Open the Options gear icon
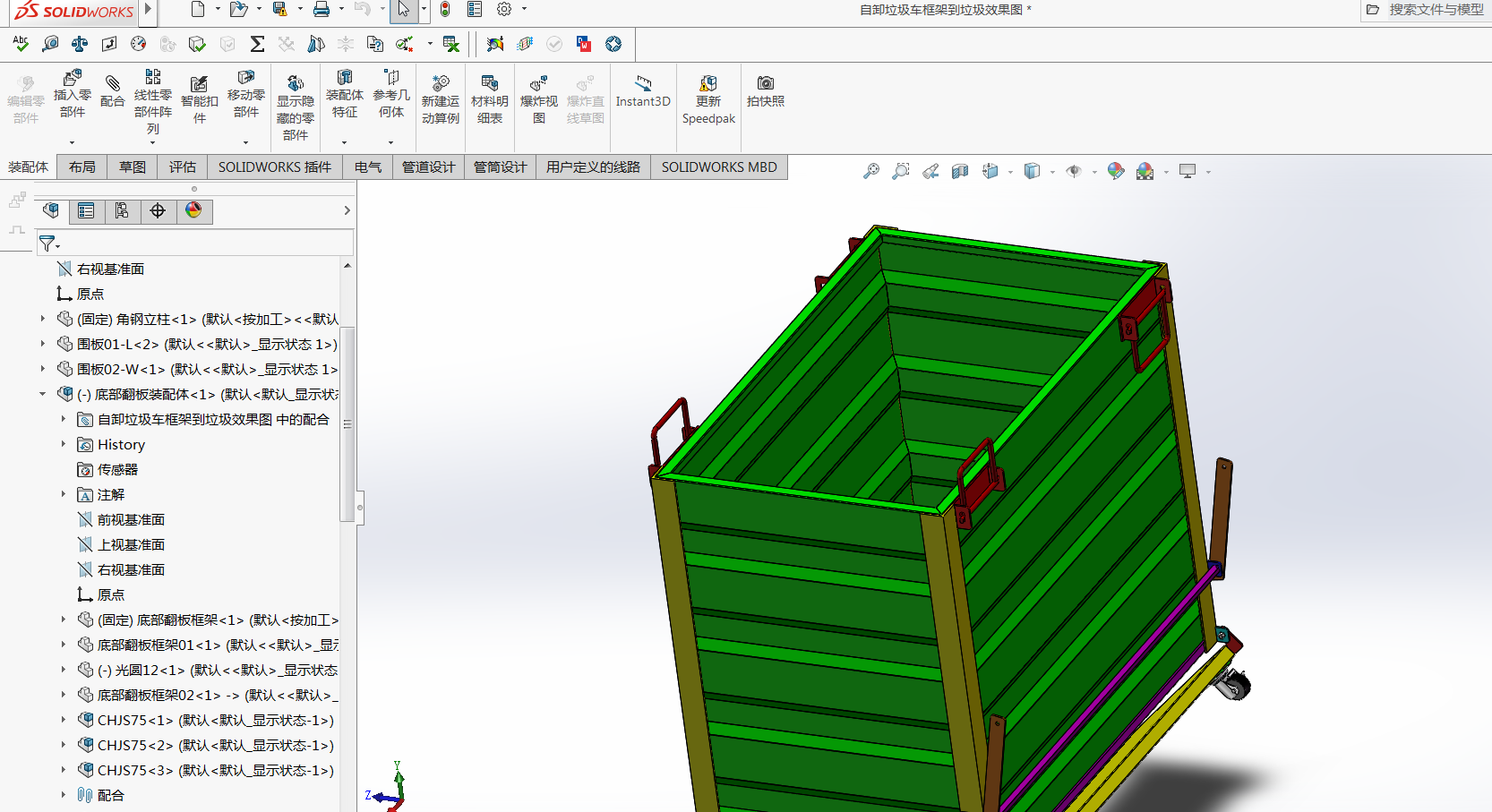1492x812 pixels. pos(504,10)
